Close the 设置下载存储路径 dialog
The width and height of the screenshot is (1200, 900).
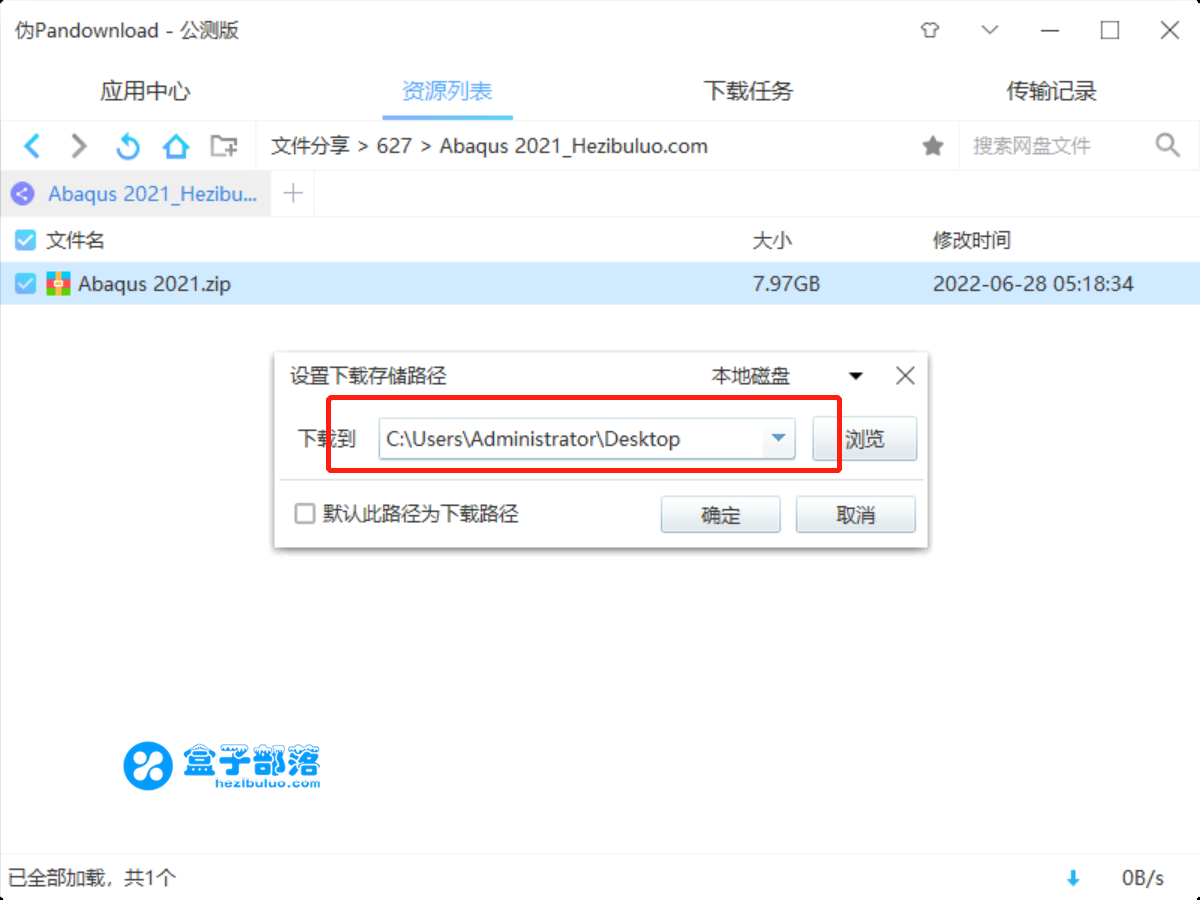[905, 376]
